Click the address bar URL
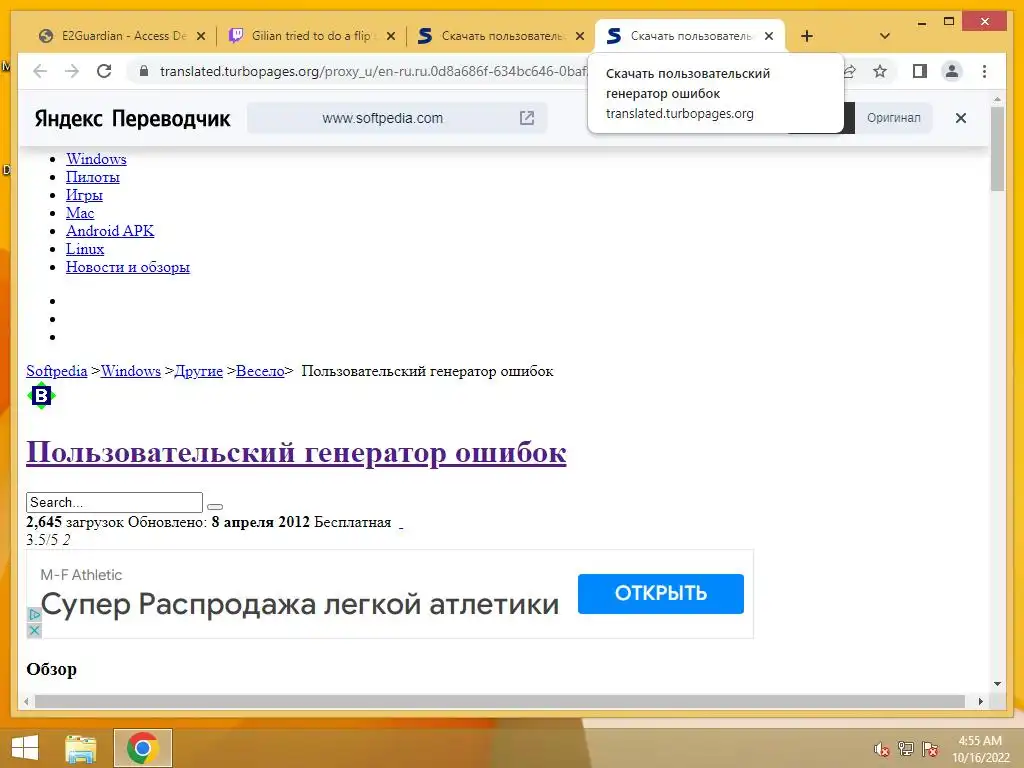Image resolution: width=1024 pixels, height=768 pixels. pyautogui.click(x=372, y=71)
